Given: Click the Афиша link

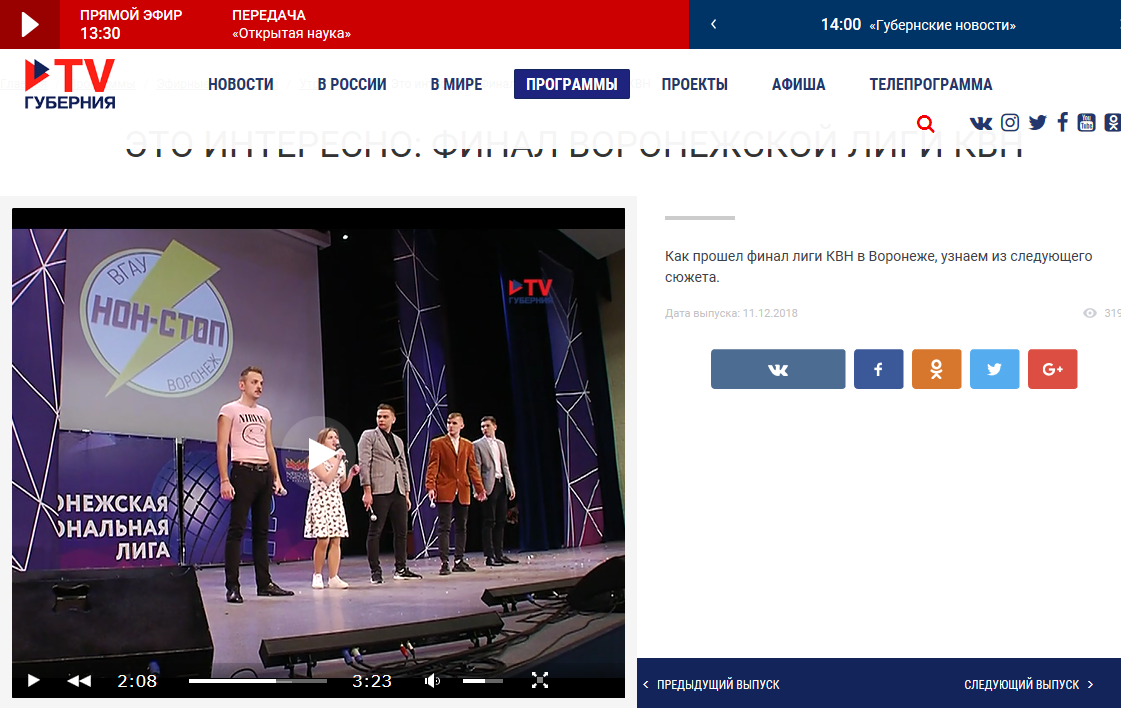Looking at the screenshot, I should (x=798, y=84).
